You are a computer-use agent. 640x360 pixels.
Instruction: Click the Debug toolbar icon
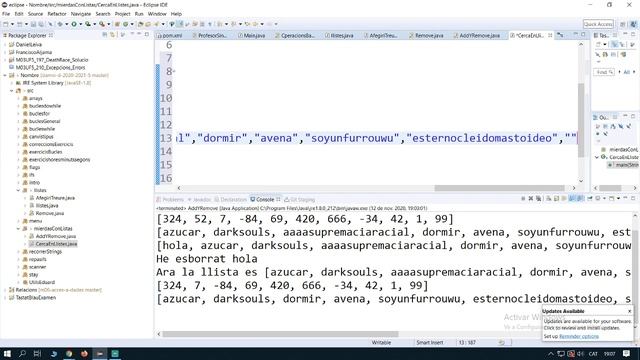(60, 24)
